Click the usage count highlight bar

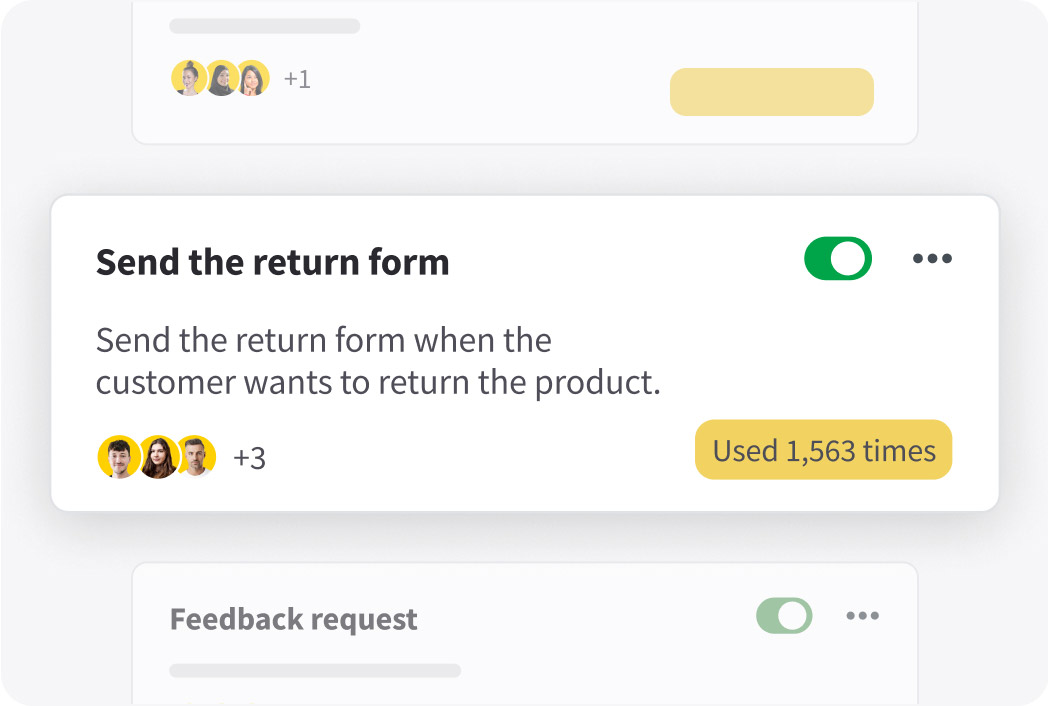point(823,450)
